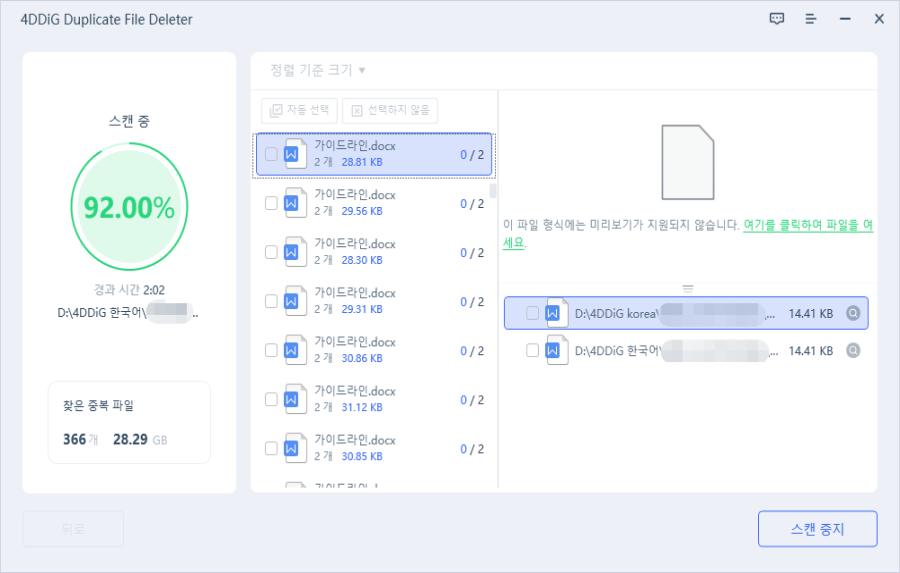Click Word icon of 28.30 KB group
The height and width of the screenshot is (573, 900).
click(296, 252)
